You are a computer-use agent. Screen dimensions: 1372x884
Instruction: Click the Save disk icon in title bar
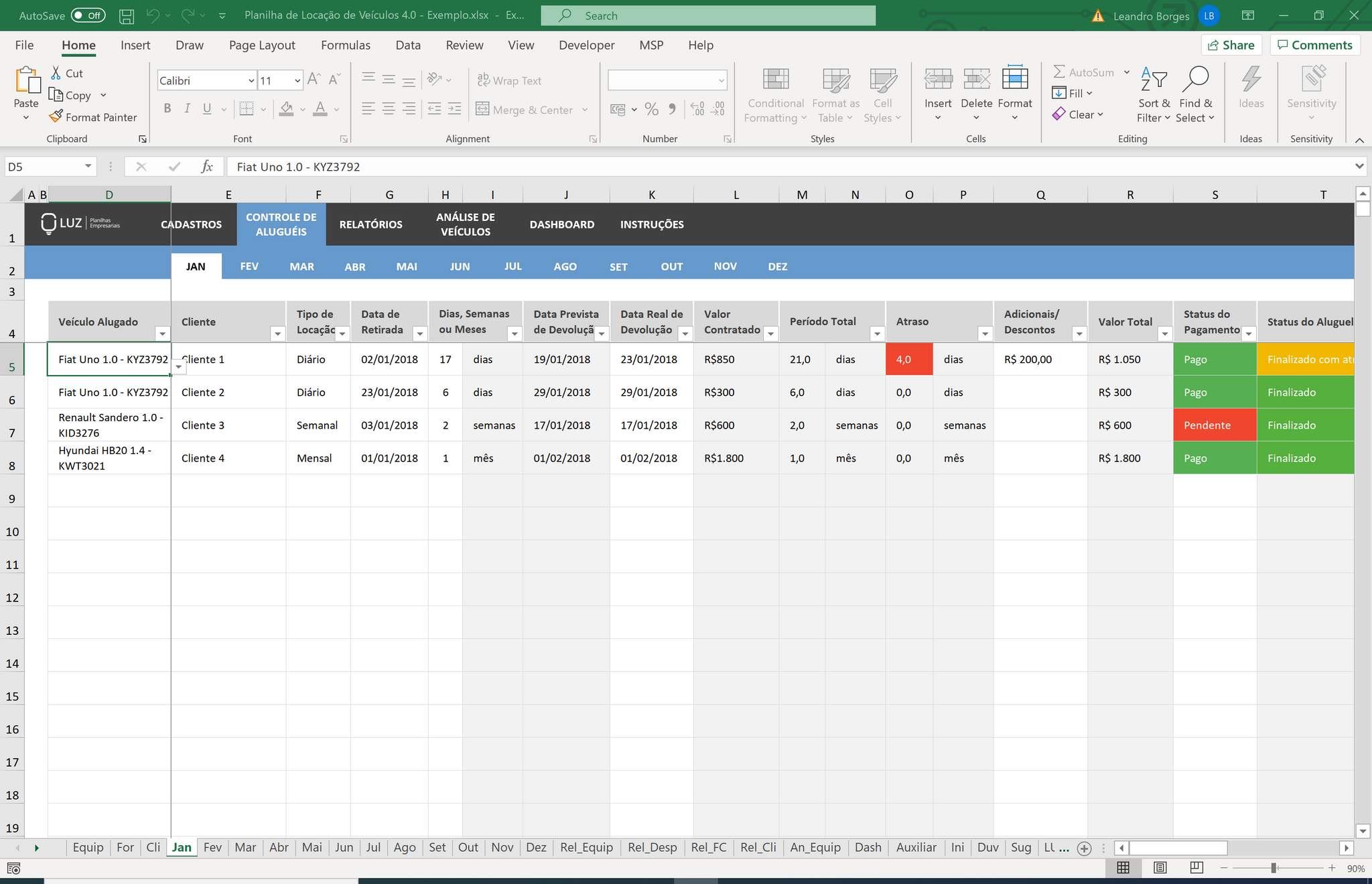pos(126,15)
